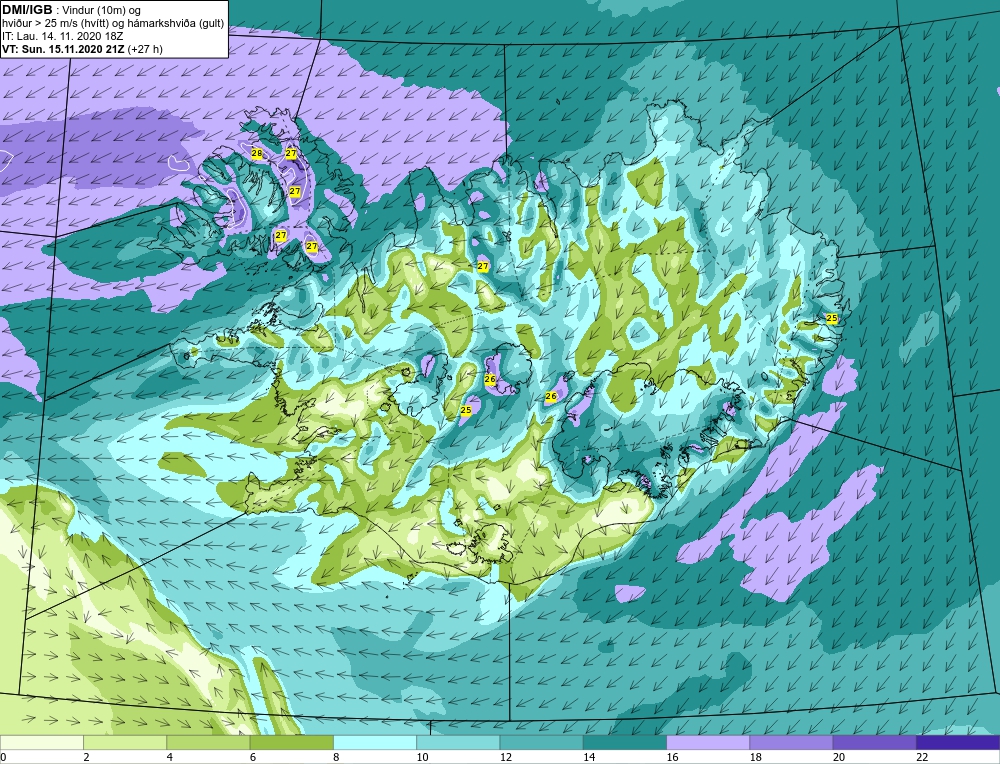This screenshot has width=1000, height=764.
Task: Click the legend scale number 6
Action: 253,757
